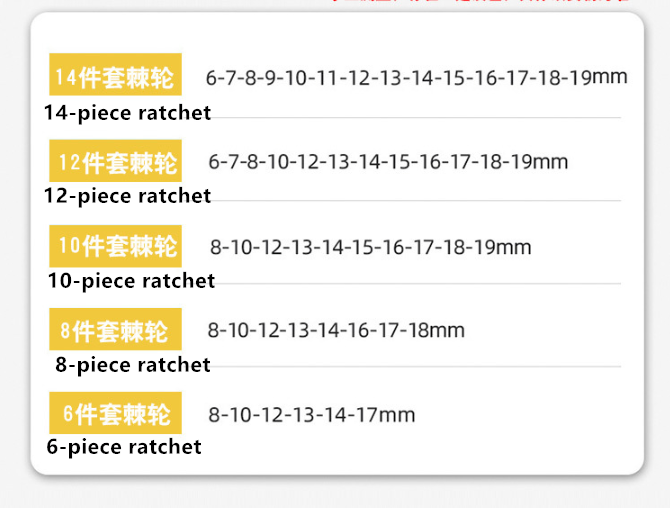
Task: Click the 6-7-8-10-12 size list for 12-piece set
Action: coord(388,162)
